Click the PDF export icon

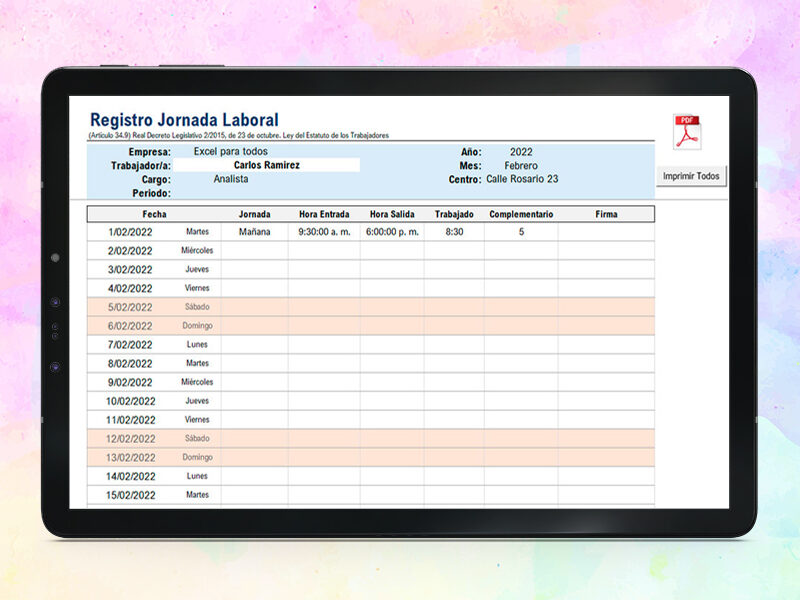click(x=687, y=132)
